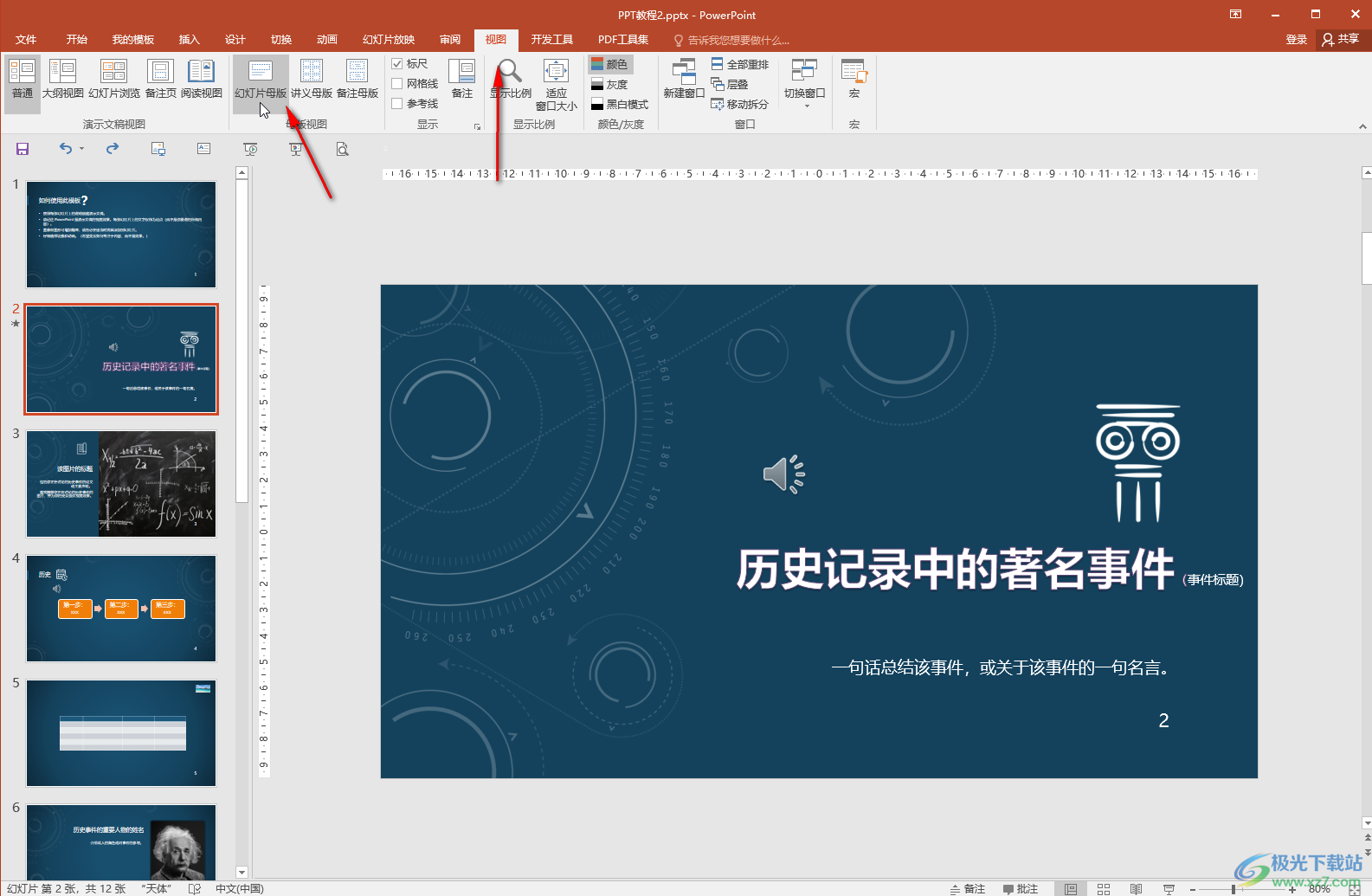The width and height of the screenshot is (1372, 896).
Task: Click zoom in plus button
Action: (1292, 889)
